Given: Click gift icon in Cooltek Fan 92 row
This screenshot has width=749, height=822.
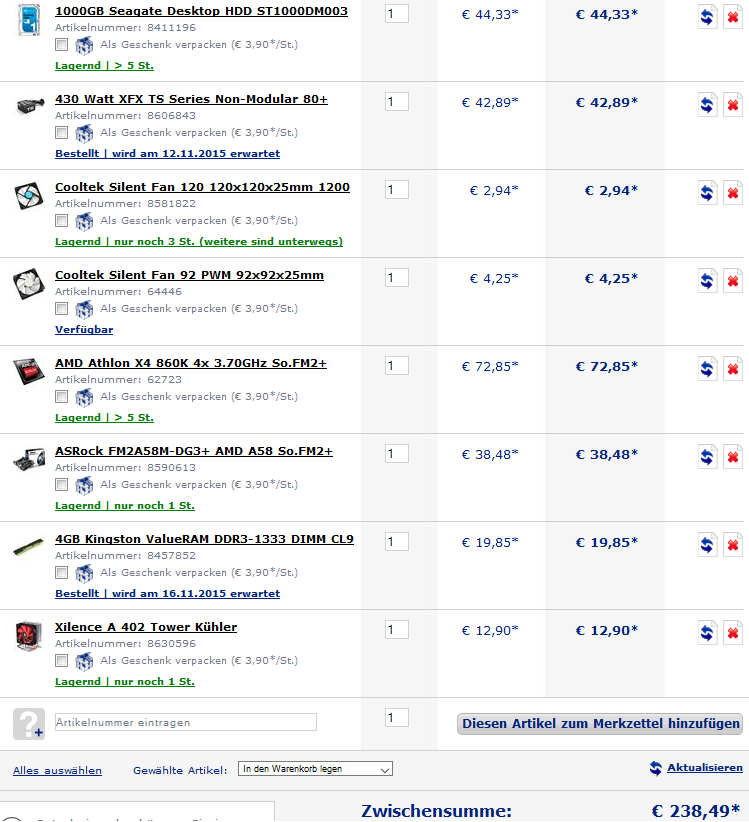Looking at the screenshot, I should click(84, 310).
